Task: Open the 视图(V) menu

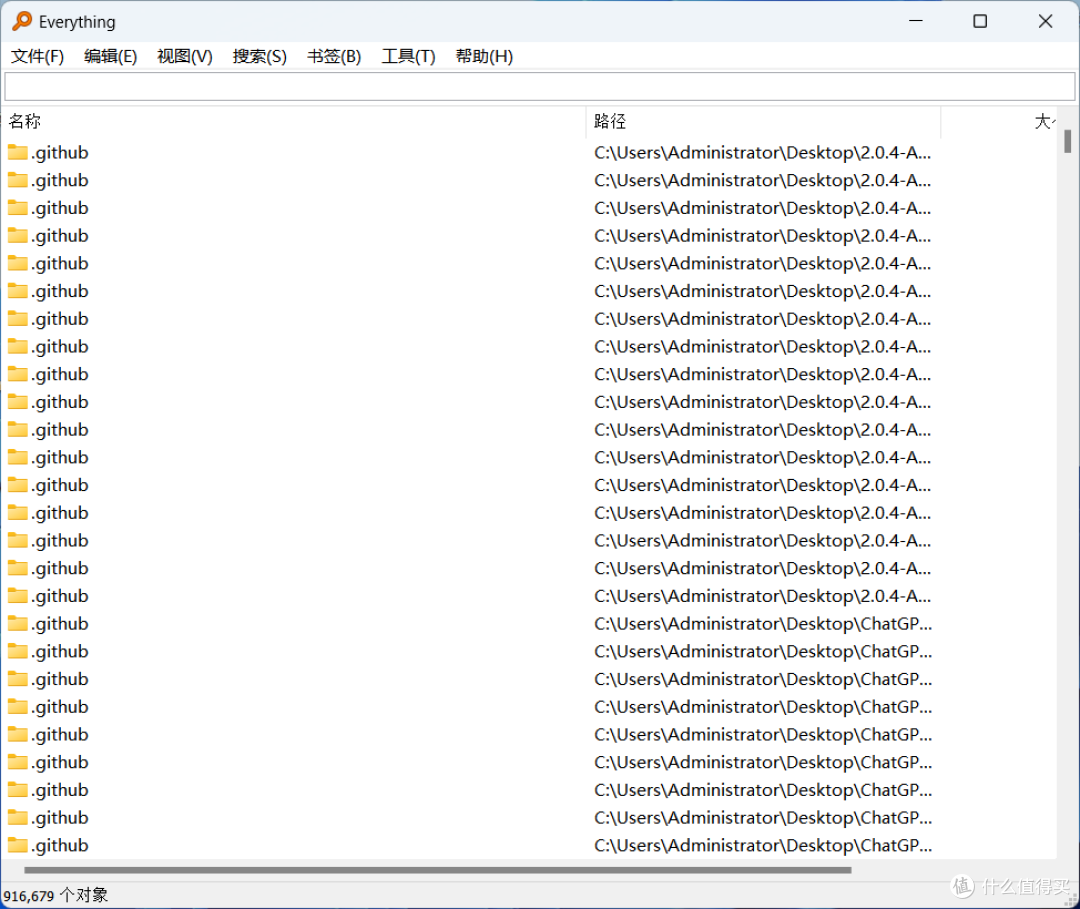Action: (185, 56)
